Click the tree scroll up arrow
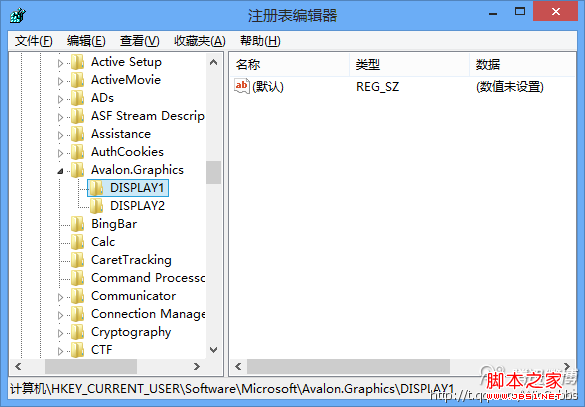The width and height of the screenshot is (585, 407). pos(213,62)
